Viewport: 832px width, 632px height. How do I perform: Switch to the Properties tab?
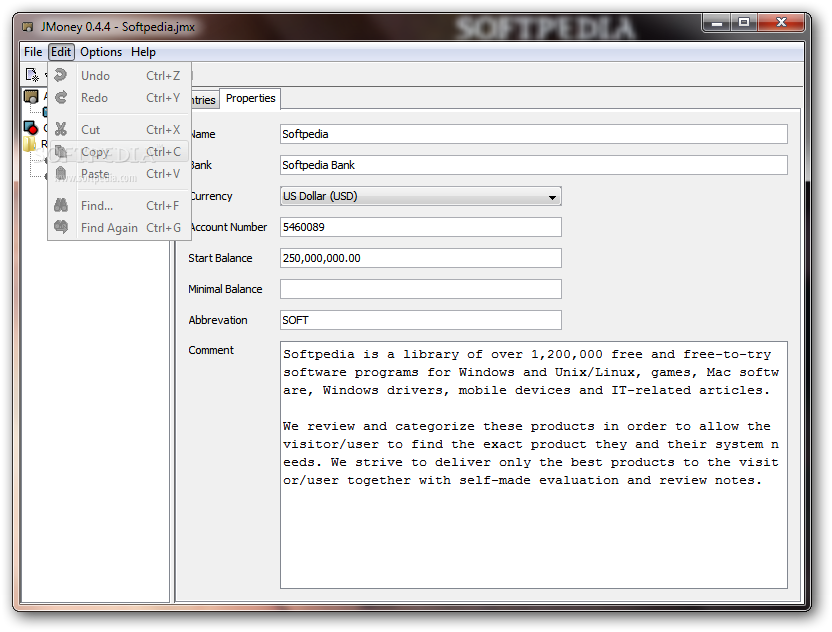[x=250, y=98]
